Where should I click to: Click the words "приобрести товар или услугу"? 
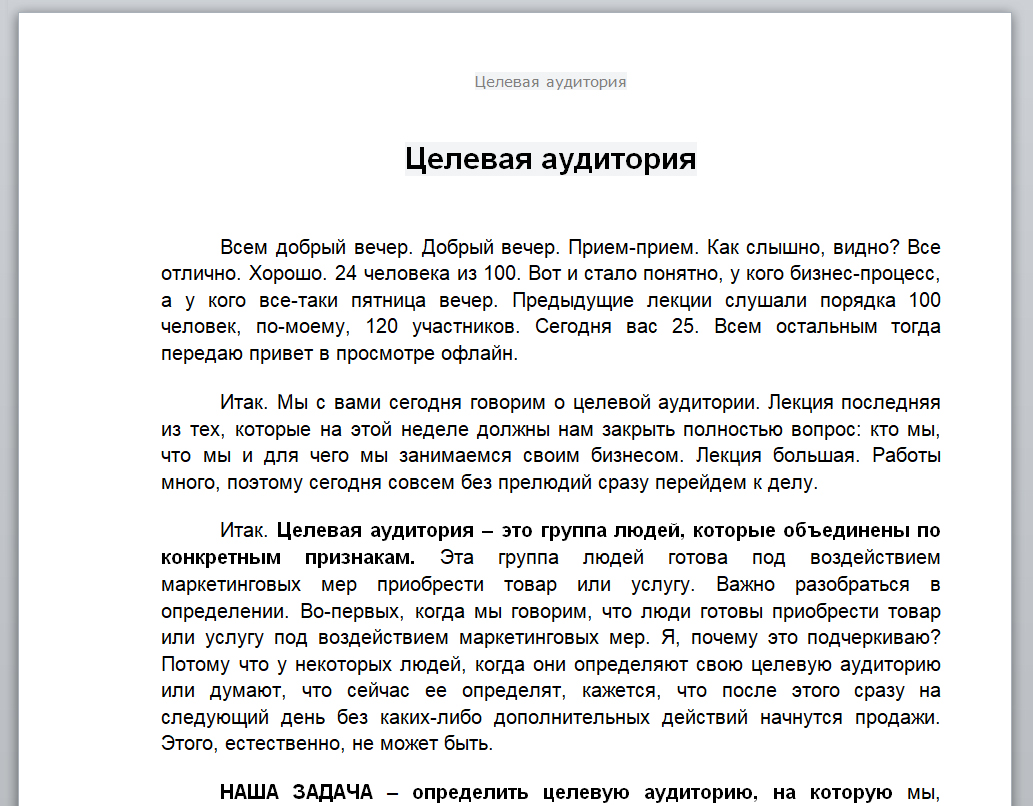point(536,585)
